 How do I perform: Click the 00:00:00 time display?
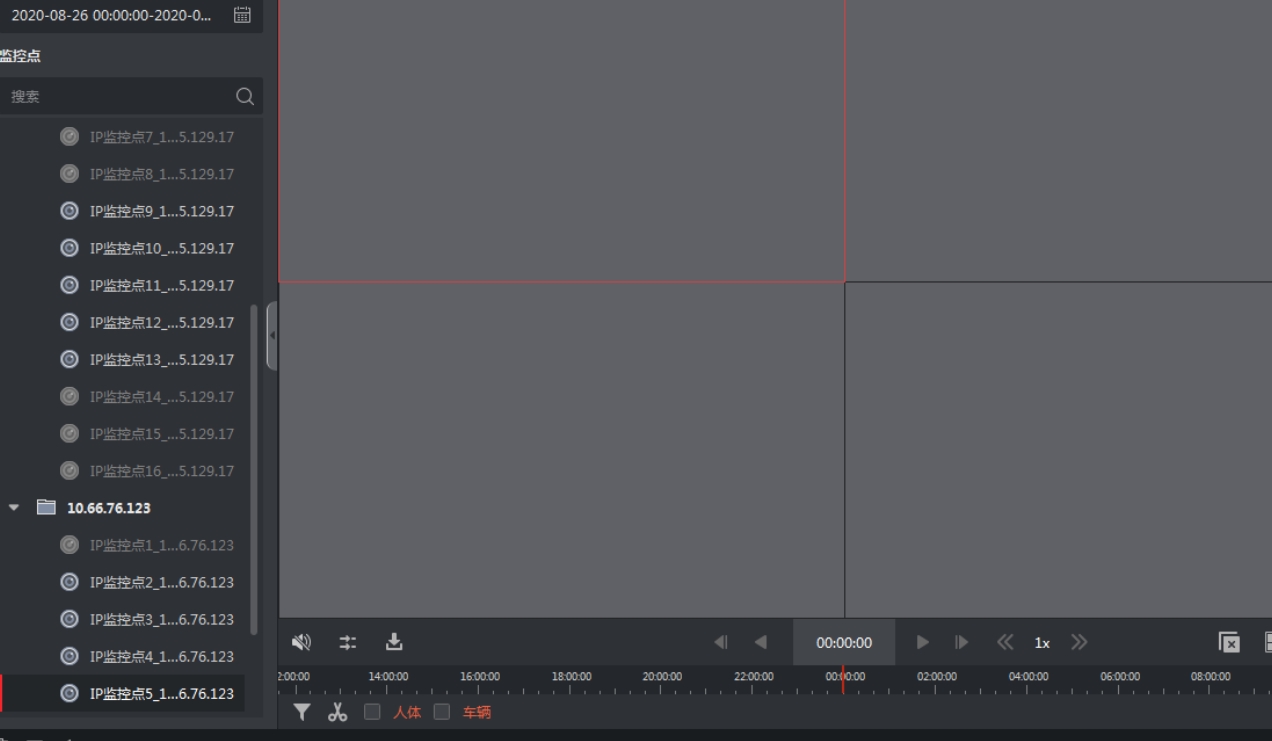click(x=844, y=643)
